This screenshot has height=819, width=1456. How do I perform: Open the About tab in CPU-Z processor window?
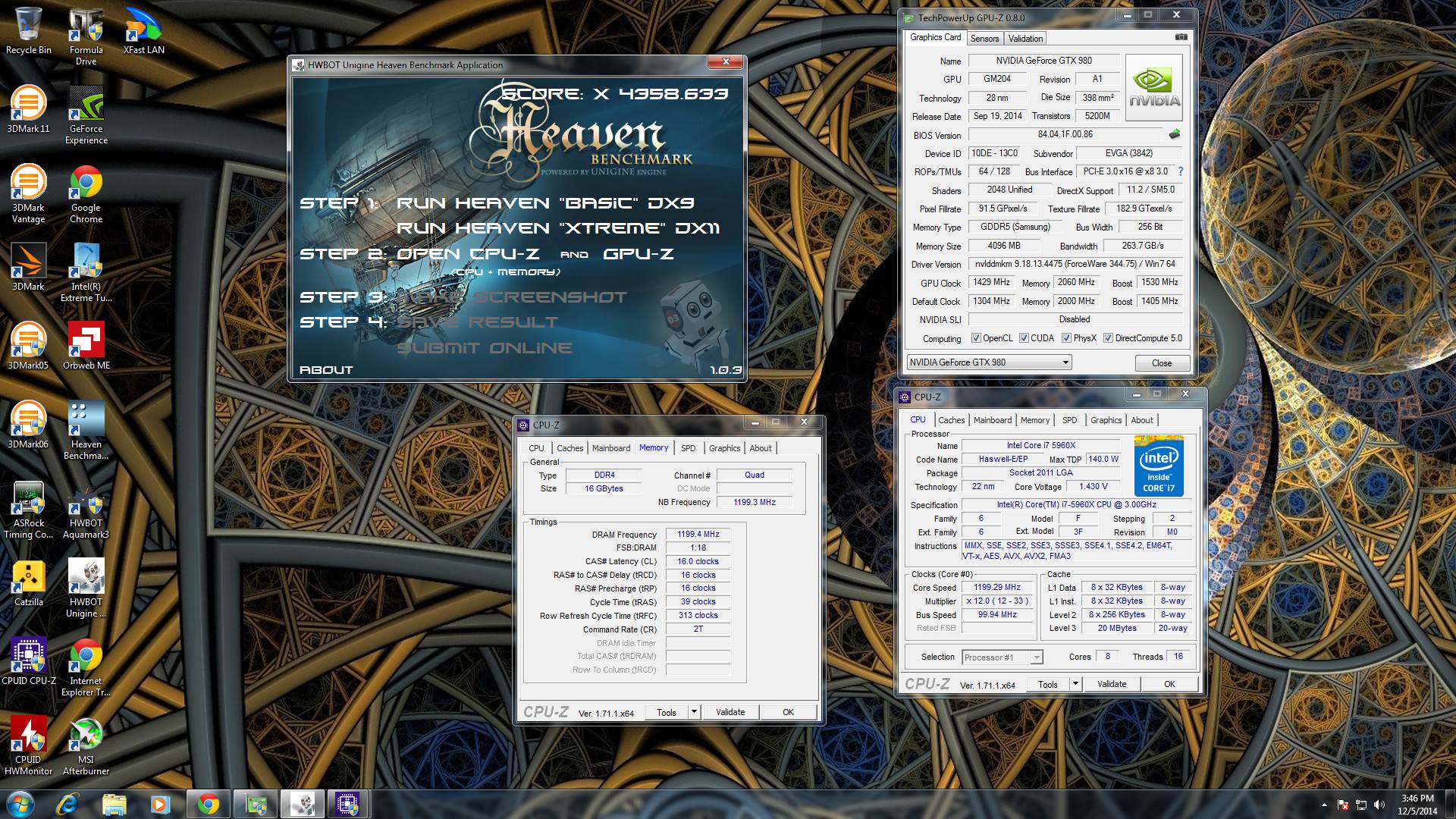(1142, 420)
